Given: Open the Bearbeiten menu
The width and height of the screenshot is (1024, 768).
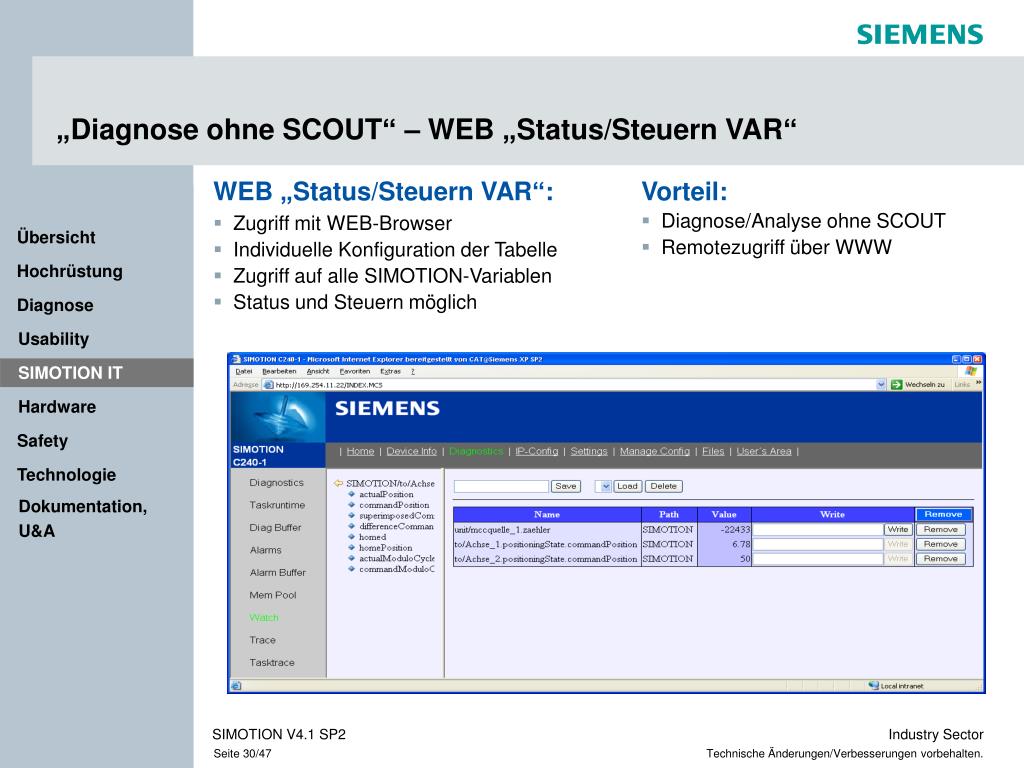Looking at the screenshot, I should (279, 371).
